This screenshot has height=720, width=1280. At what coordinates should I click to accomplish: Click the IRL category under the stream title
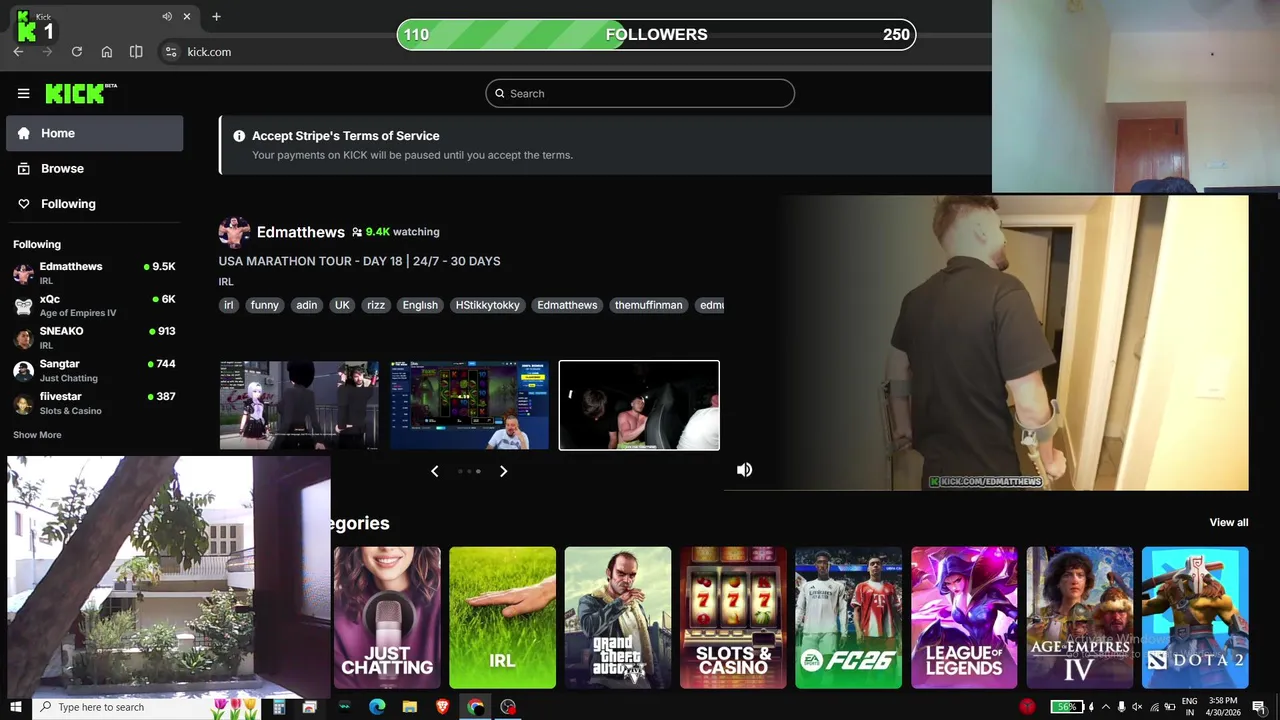pyautogui.click(x=226, y=282)
